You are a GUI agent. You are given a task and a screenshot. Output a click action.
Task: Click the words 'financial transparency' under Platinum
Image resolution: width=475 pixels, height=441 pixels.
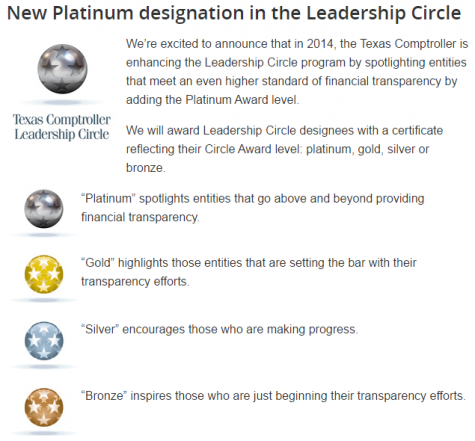pos(140,217)
